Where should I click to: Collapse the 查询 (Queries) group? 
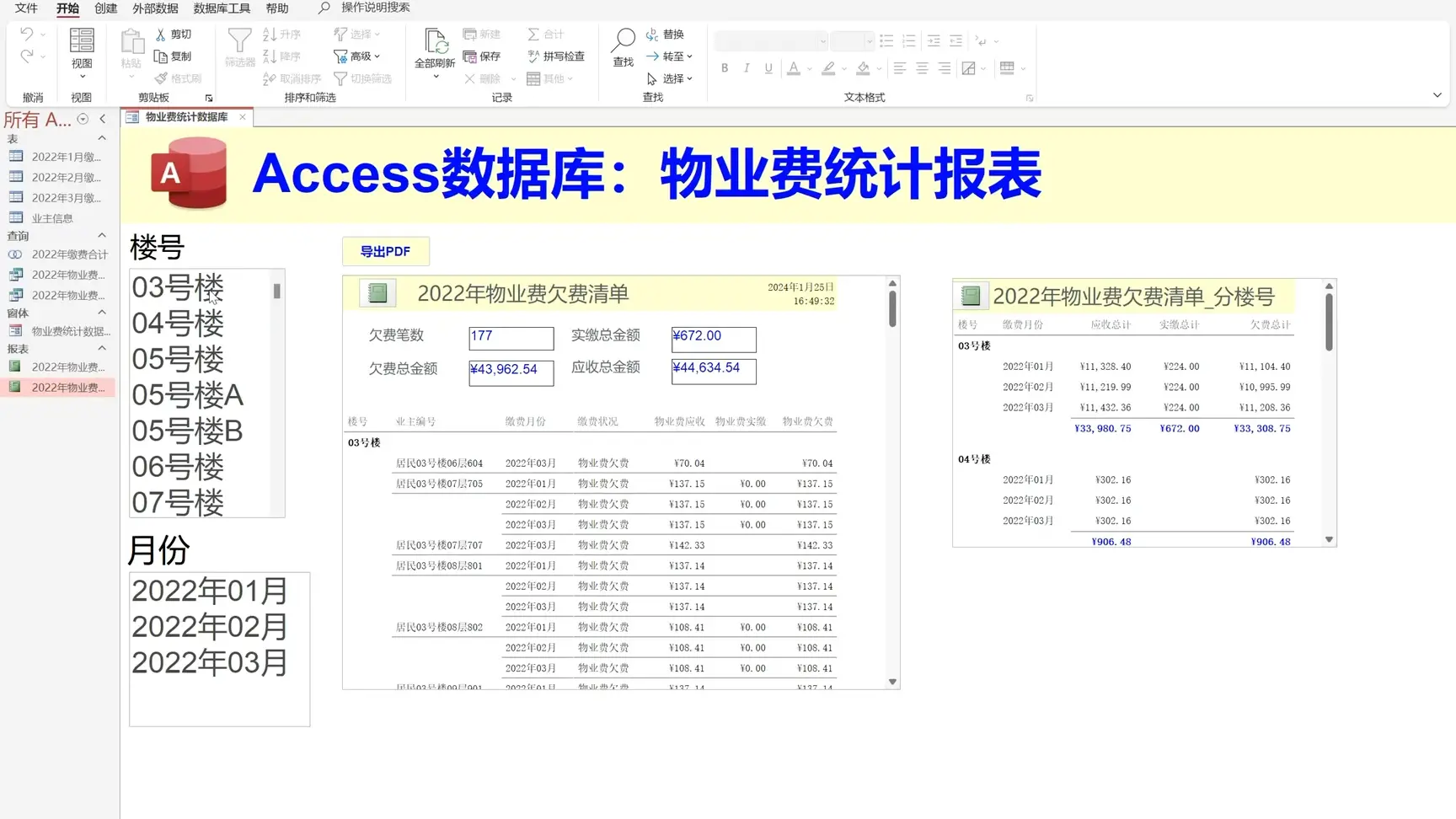click(102, 236)
